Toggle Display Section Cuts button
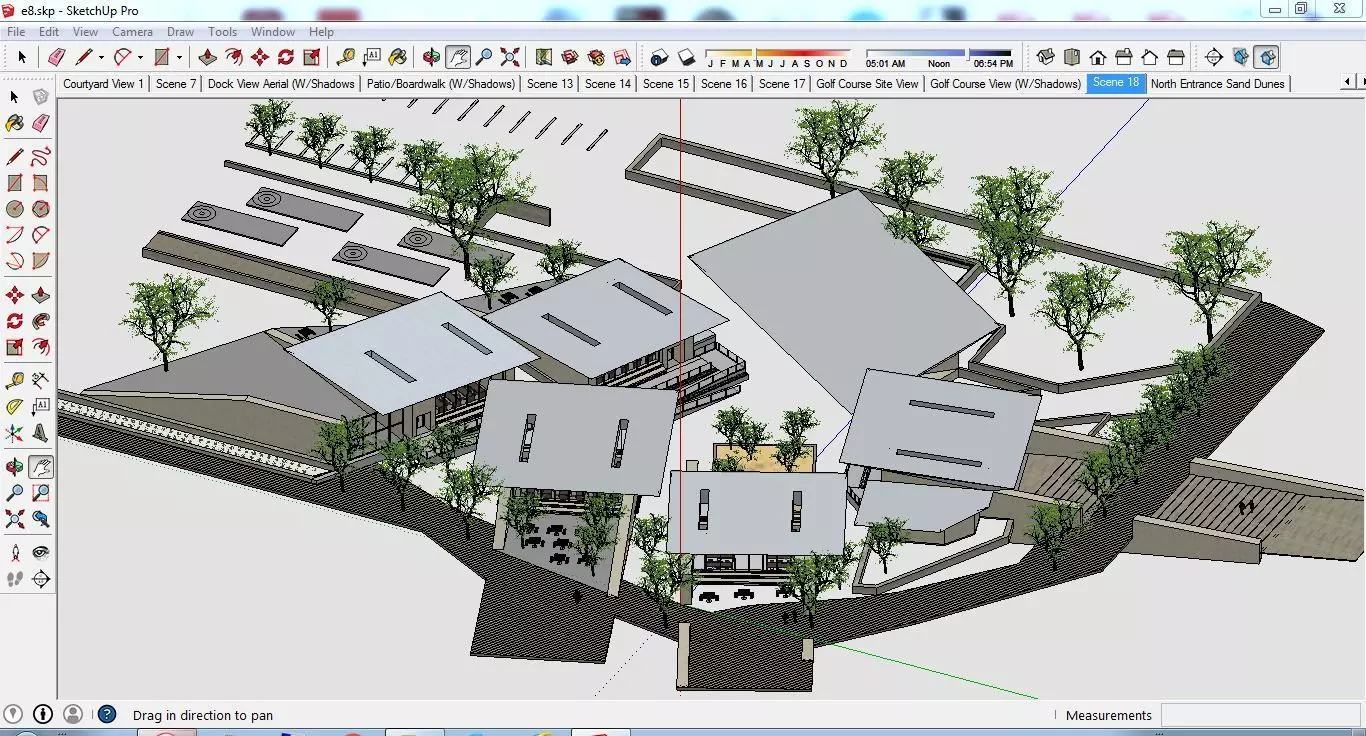The width and height of the screenshot is (1366, 736). (x=1266, y=57)
